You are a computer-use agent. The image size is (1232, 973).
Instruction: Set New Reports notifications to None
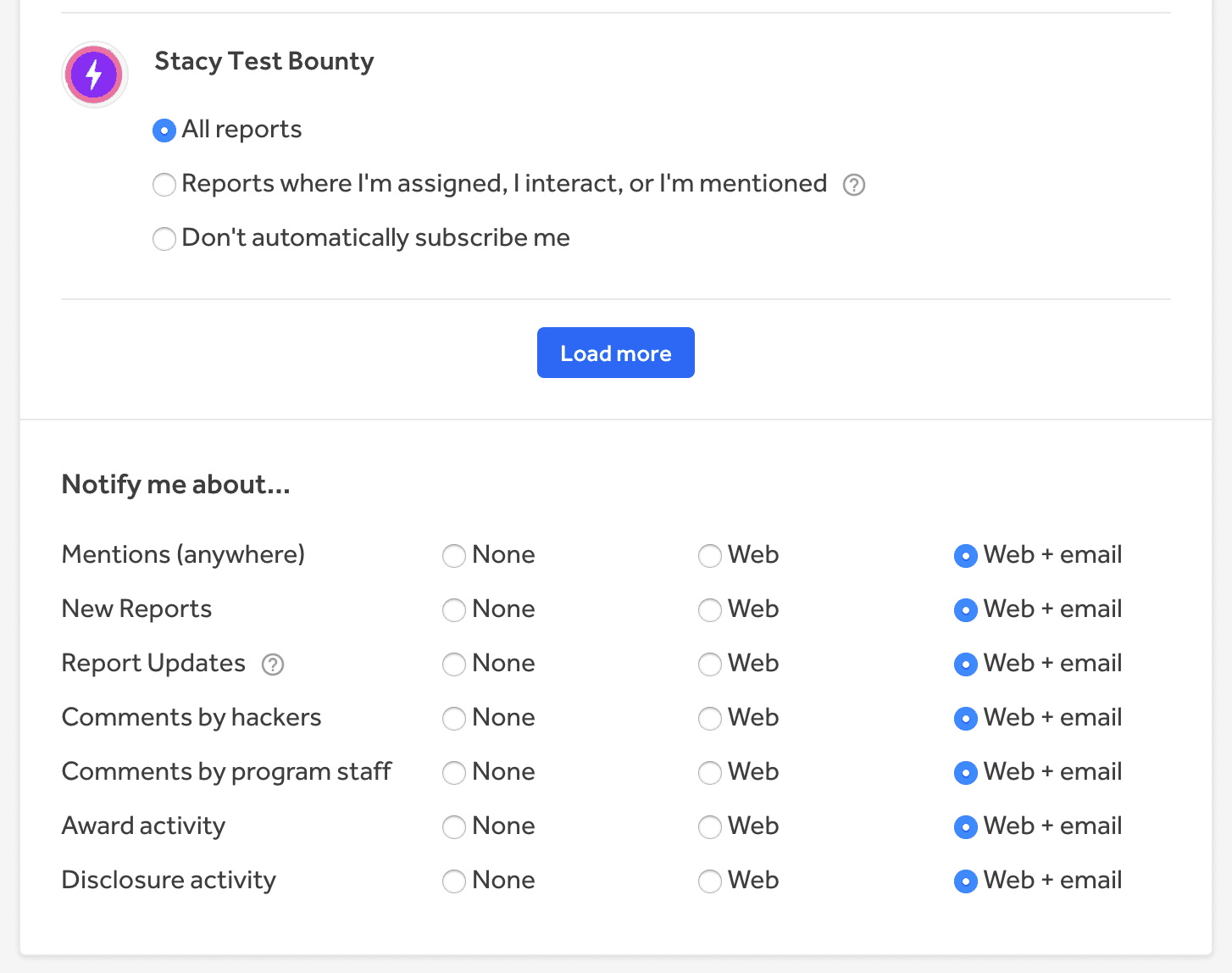coord(454,610)
